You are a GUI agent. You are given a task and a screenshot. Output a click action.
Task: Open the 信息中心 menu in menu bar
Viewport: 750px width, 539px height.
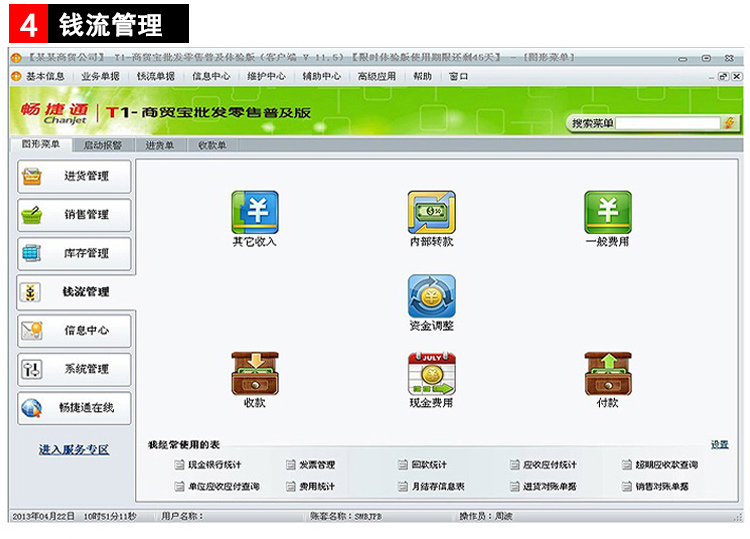tap(211, 77)
